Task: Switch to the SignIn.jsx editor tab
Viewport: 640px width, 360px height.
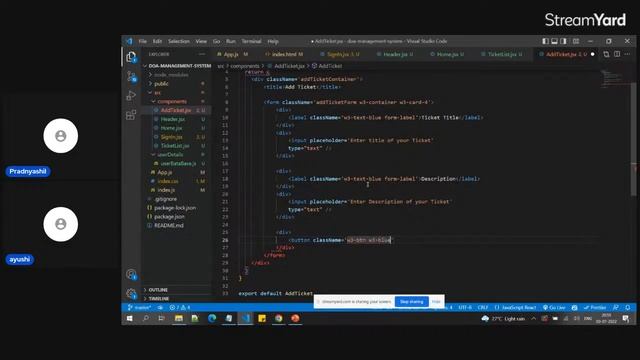Action: [340, 54]
